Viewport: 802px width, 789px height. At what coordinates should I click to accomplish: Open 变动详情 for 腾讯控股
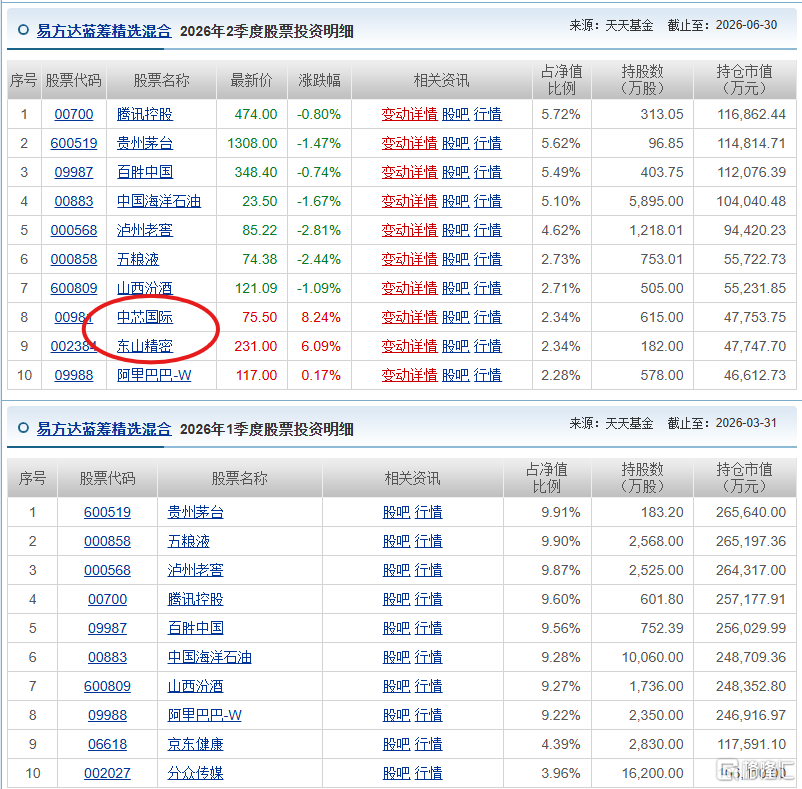point(409,114)
